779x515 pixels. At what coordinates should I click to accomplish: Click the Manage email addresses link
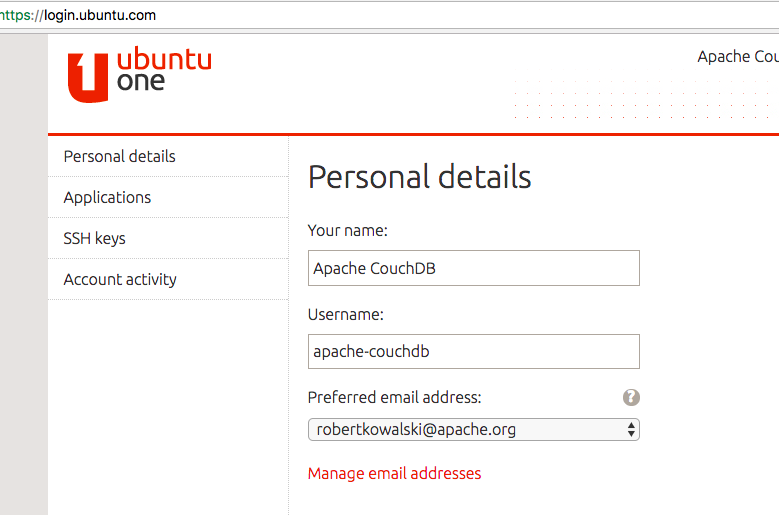(394, 474)
